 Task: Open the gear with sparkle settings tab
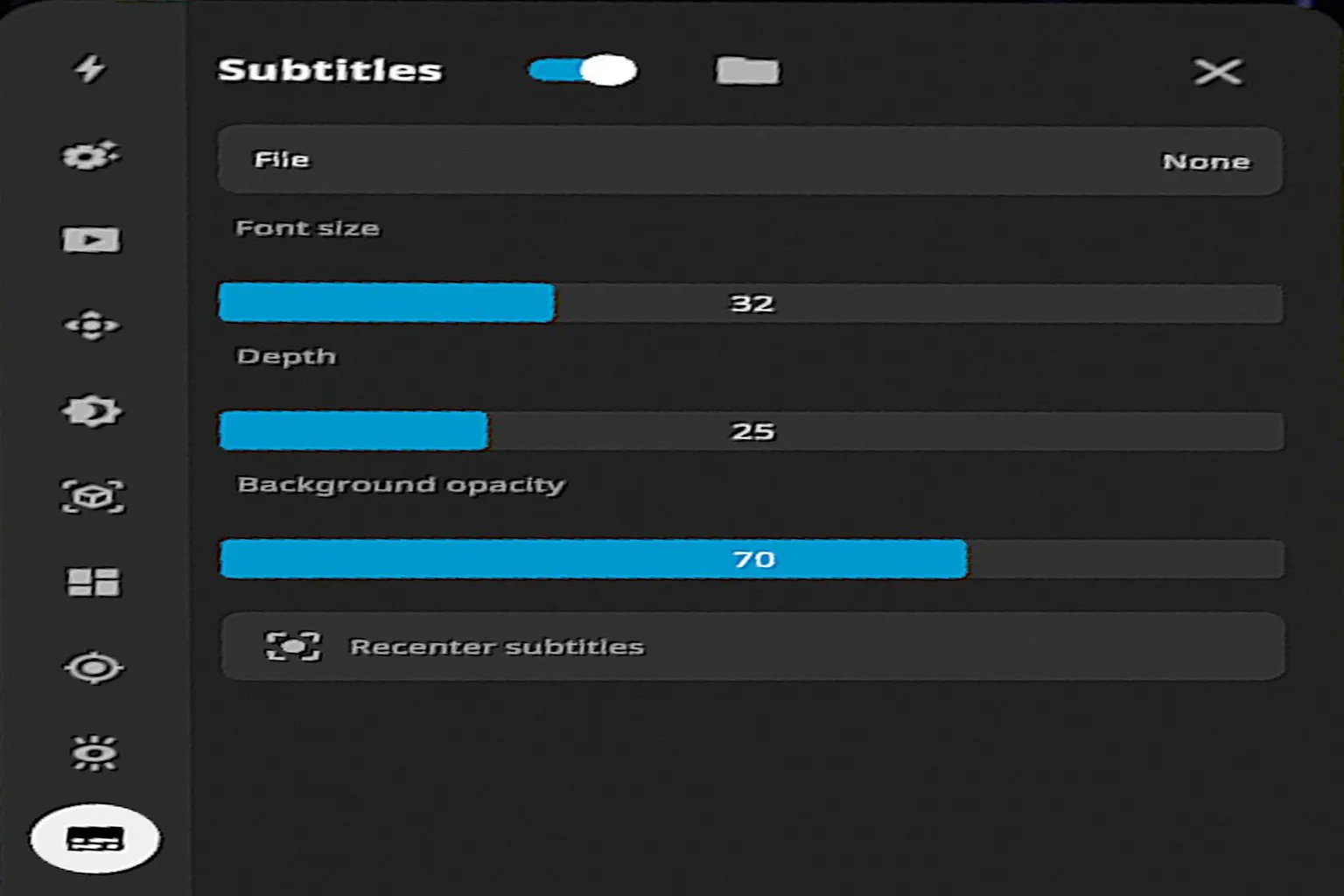91,155
